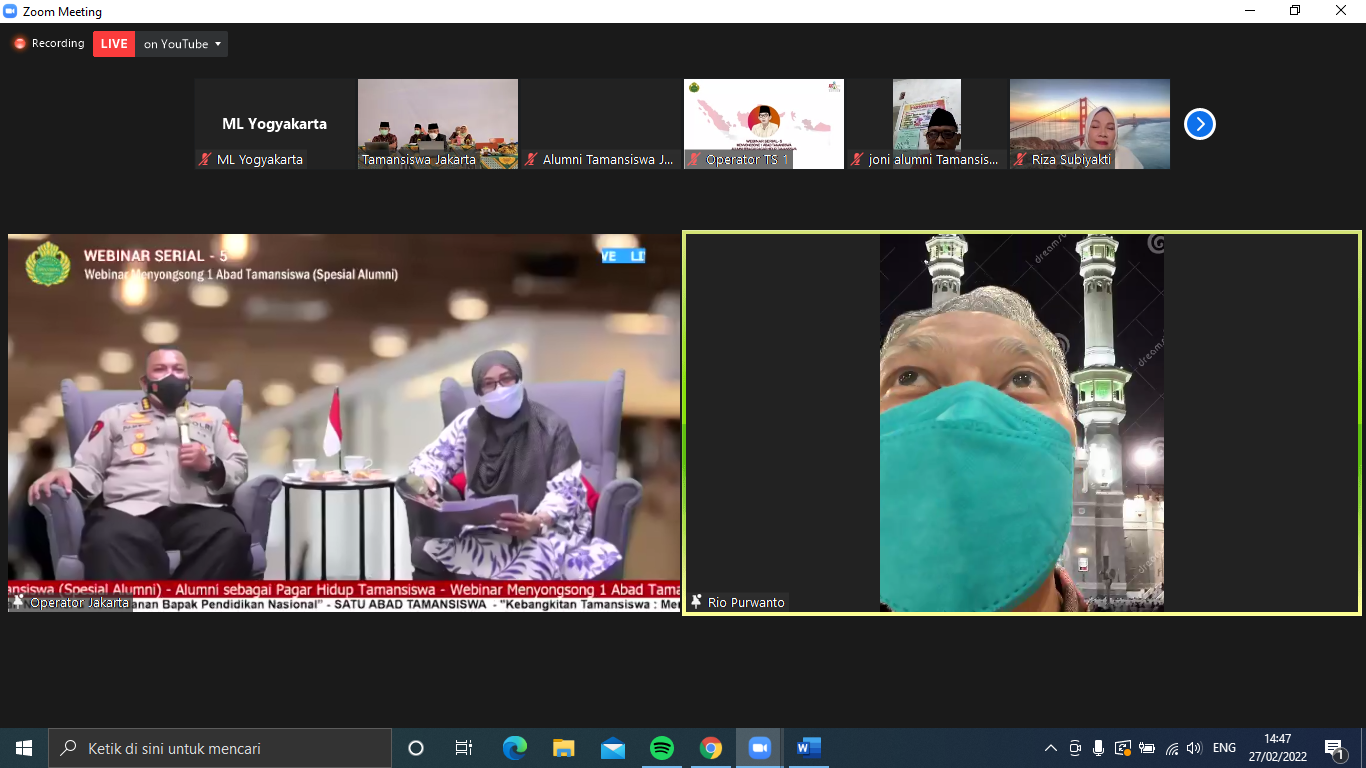Open the 'on YouTube' live stream dropdown

(182, 44)
